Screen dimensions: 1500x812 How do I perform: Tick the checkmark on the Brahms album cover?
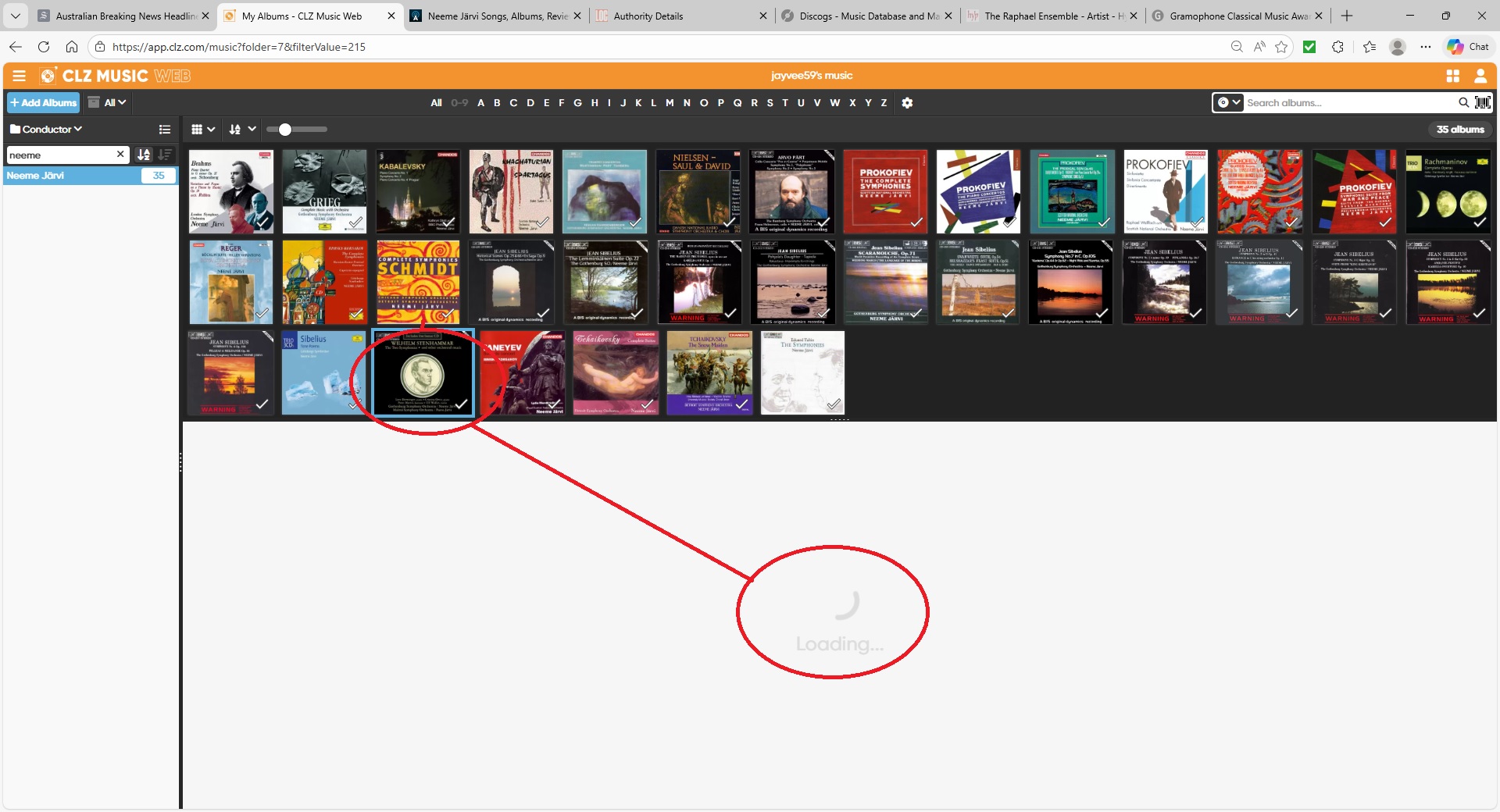click(262, 222)
